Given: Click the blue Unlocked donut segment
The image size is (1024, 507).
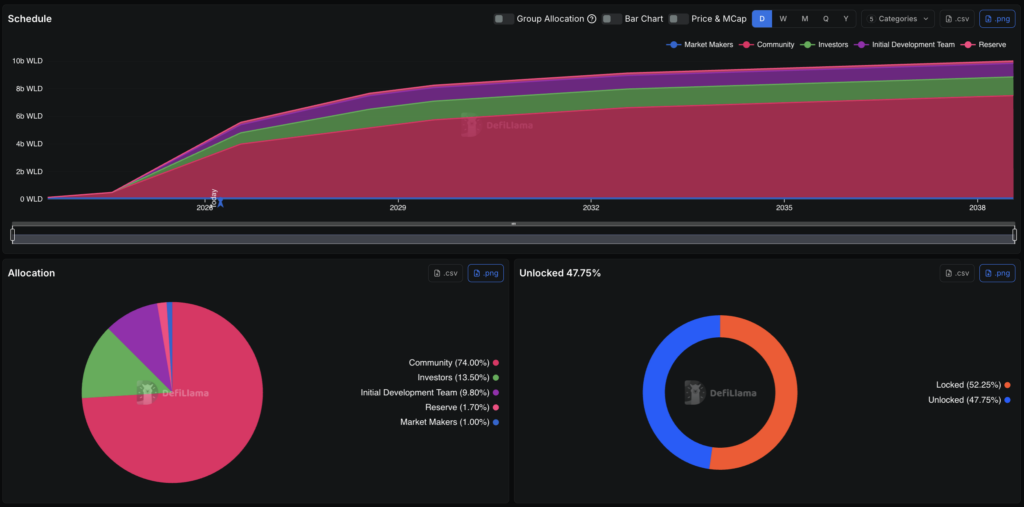Looking at the screenshot, I should [x=654, y=392].
